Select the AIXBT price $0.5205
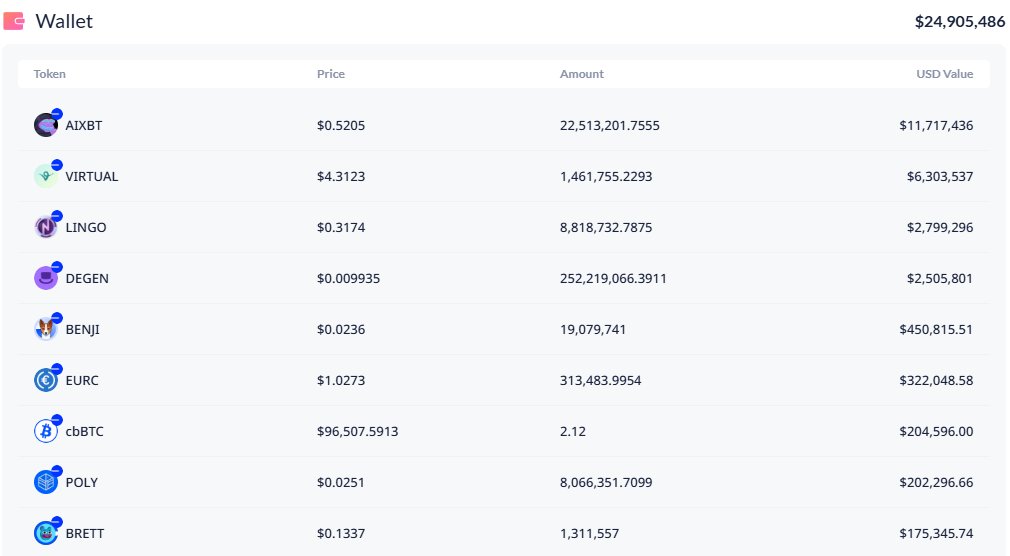1010x556 pixels. pyautogui.click(x=341, y=126)
